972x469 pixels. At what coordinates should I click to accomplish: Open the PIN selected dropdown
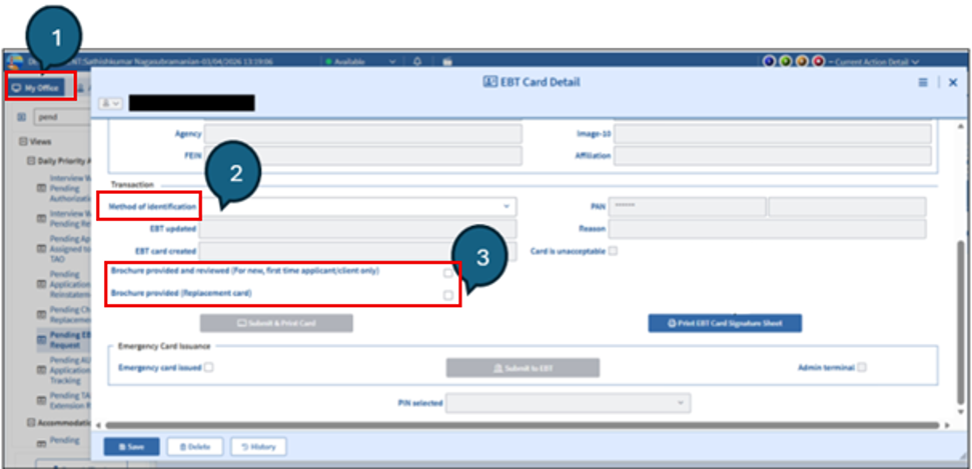click(568, 403)
